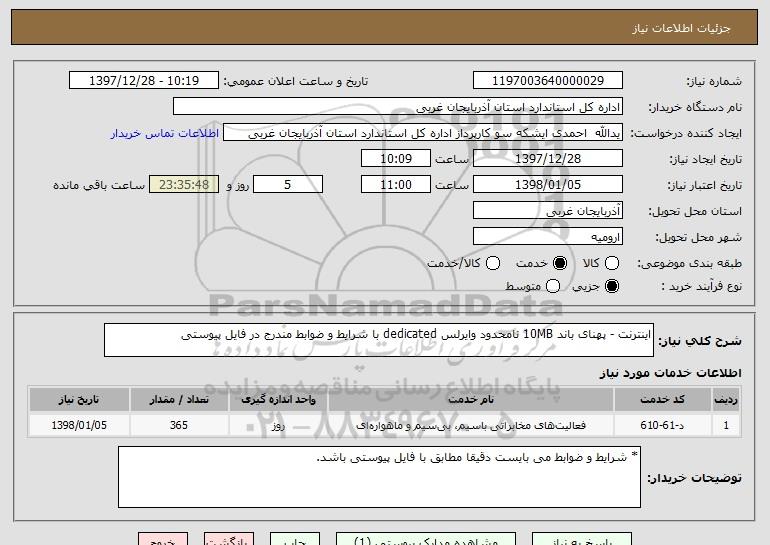The width and height of the screenshot is (770, 545).
Task: Click the جزئیات اطلاعات نیاز header title
Action: pos(681,28)
